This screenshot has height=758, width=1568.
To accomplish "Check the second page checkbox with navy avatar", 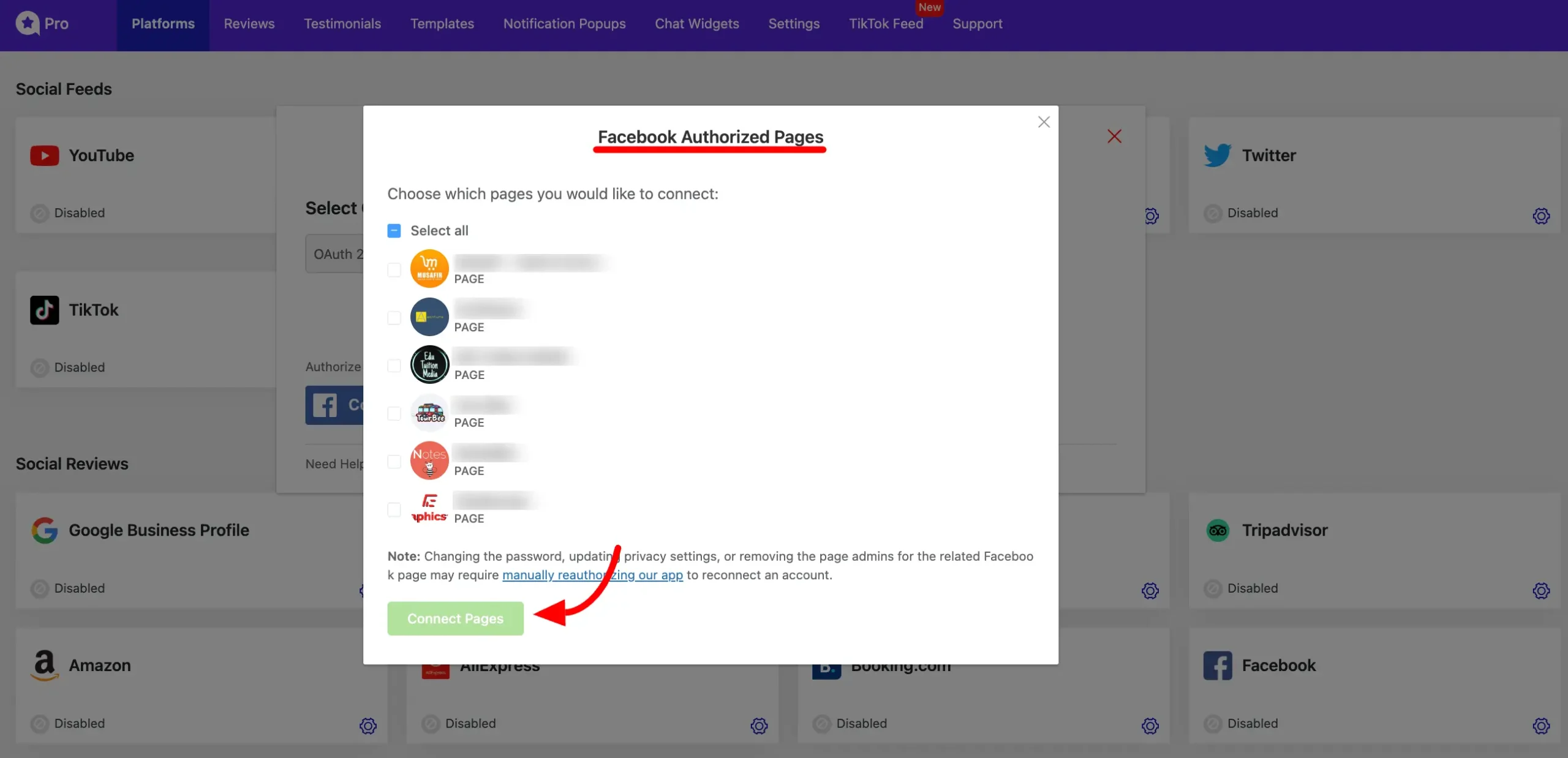I will click(x=394, y=317).
